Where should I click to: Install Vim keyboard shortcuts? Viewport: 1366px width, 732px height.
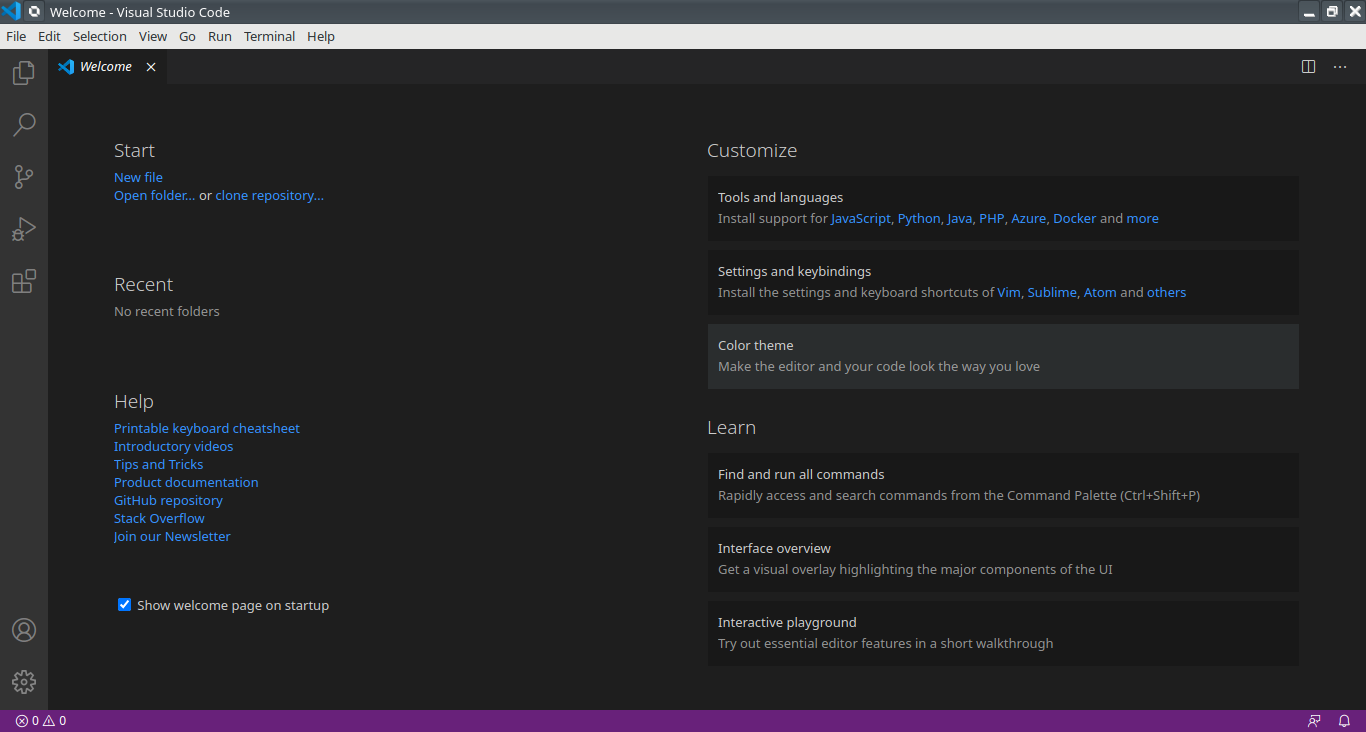pos(1009,292)
